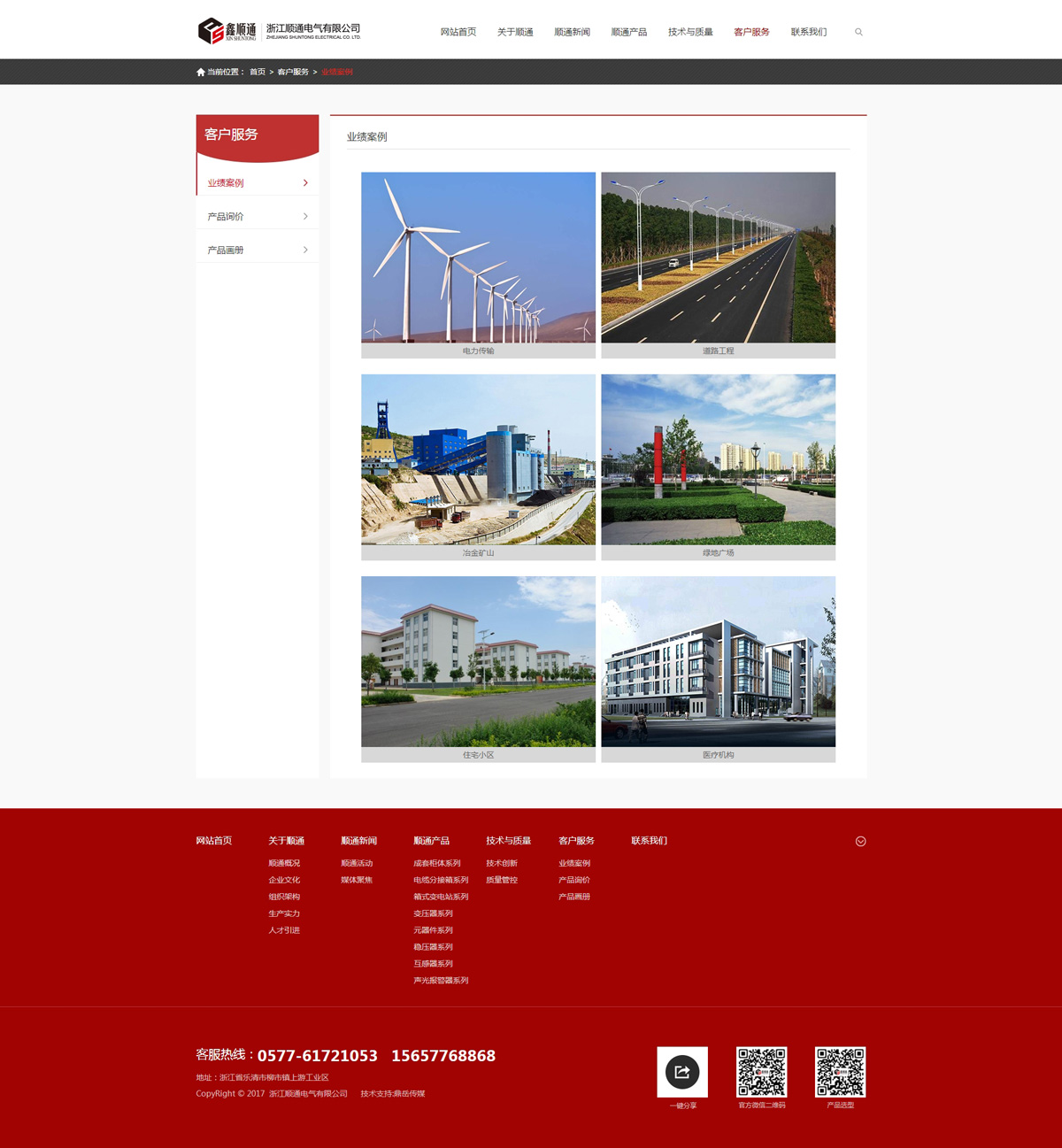This screenshot has width=1062, height=1148.
Task: Click the home icon in breadcrumb bar
Action: click(201, 73)
